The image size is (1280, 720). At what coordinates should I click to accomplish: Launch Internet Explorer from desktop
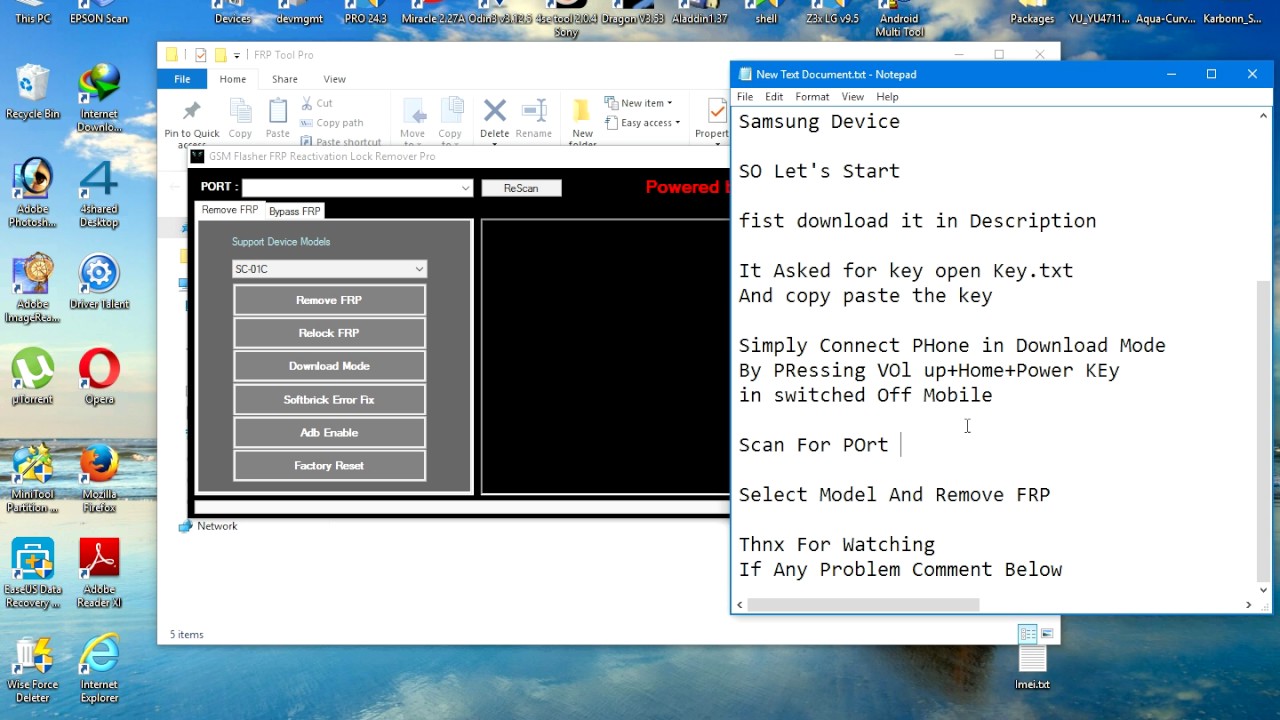click(x=99, y=669)
